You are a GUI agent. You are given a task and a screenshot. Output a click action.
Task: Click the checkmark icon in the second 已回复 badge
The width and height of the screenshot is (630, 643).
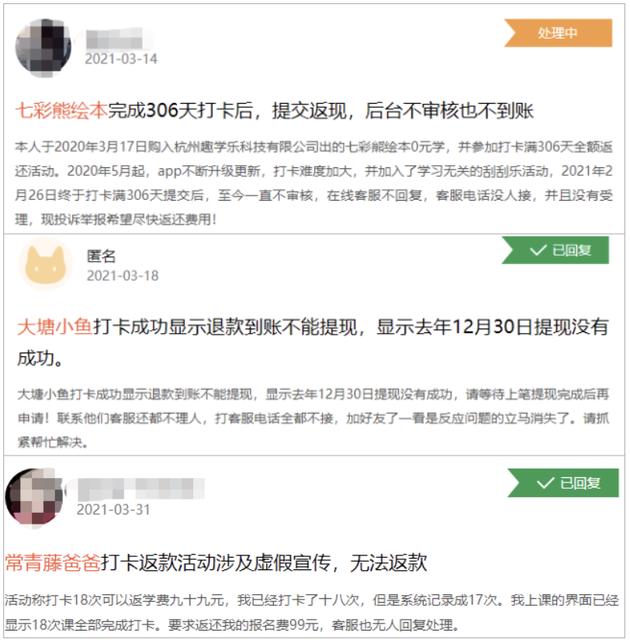[x=538, y=250]
